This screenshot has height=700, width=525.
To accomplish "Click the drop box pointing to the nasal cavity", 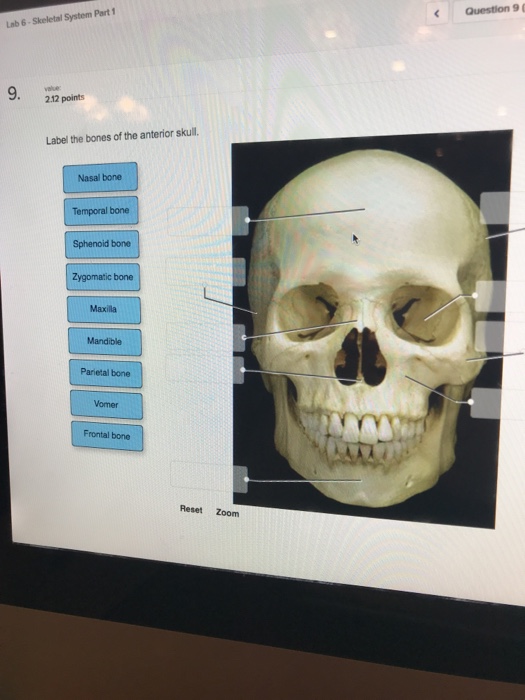I will [x=205, y=370].
